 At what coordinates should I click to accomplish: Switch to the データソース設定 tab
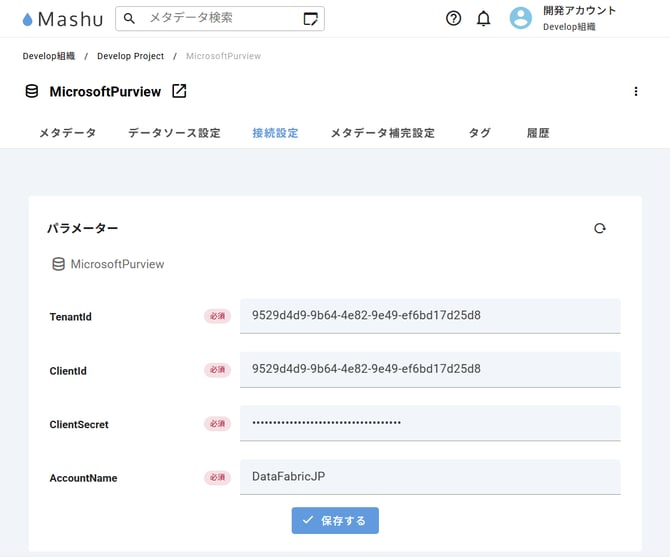coord(174,133)
